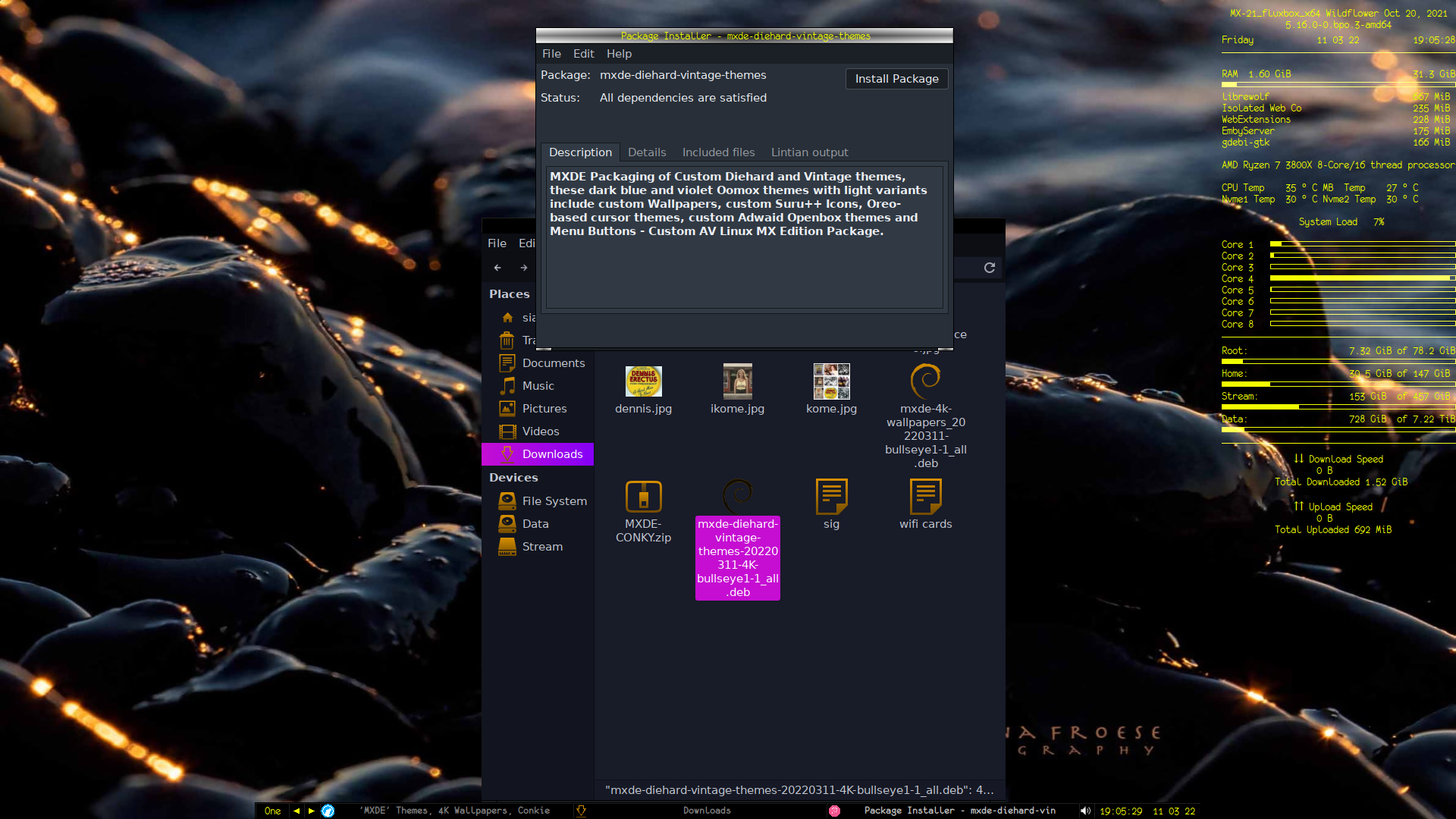Select mxde-diehard-vintage-themes deb file icon

point(737,497)
